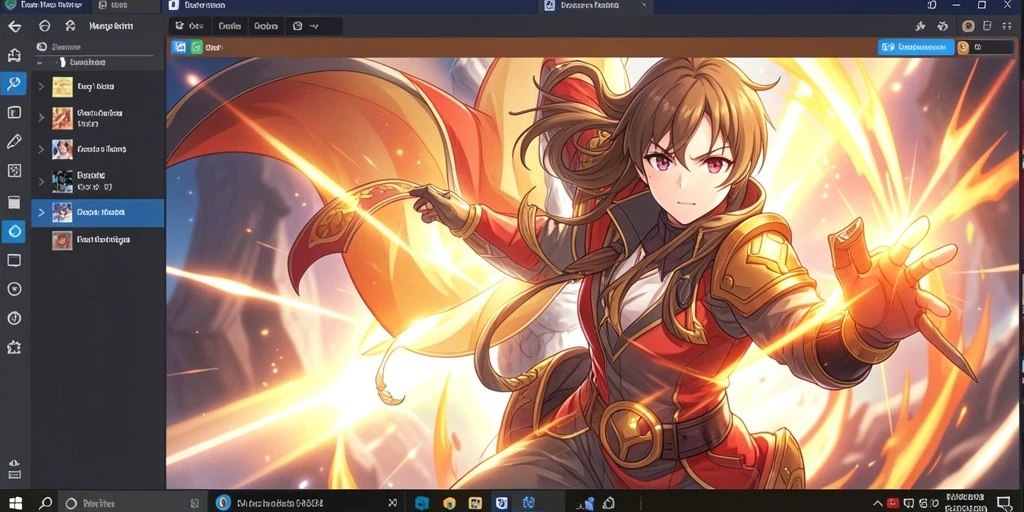The height and width of the screenshot is (512, 1024).
Task: Click the bright blue button above the canvas
Action: point(916,47)
